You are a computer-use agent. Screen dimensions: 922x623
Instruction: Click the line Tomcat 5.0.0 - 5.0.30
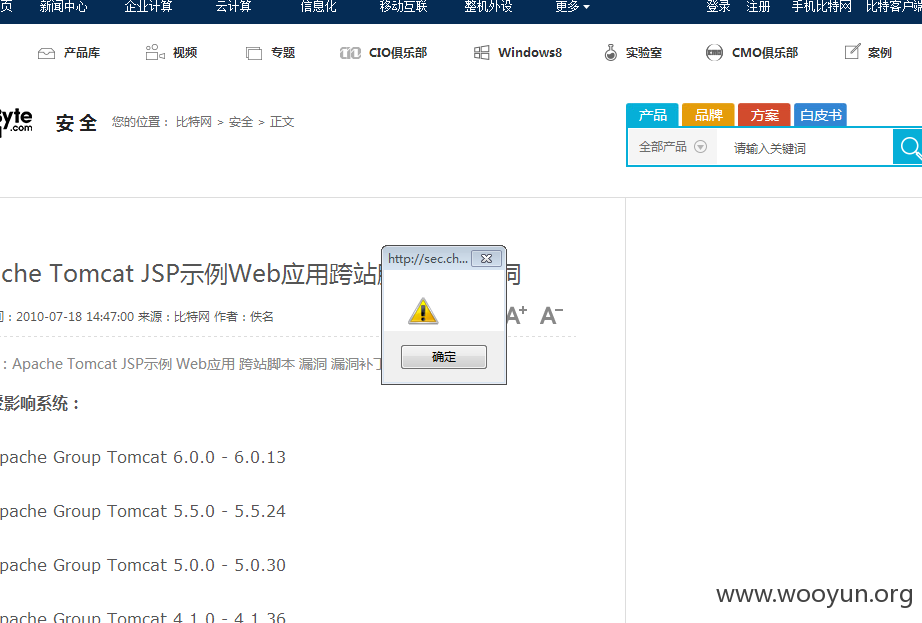[196, 565]
